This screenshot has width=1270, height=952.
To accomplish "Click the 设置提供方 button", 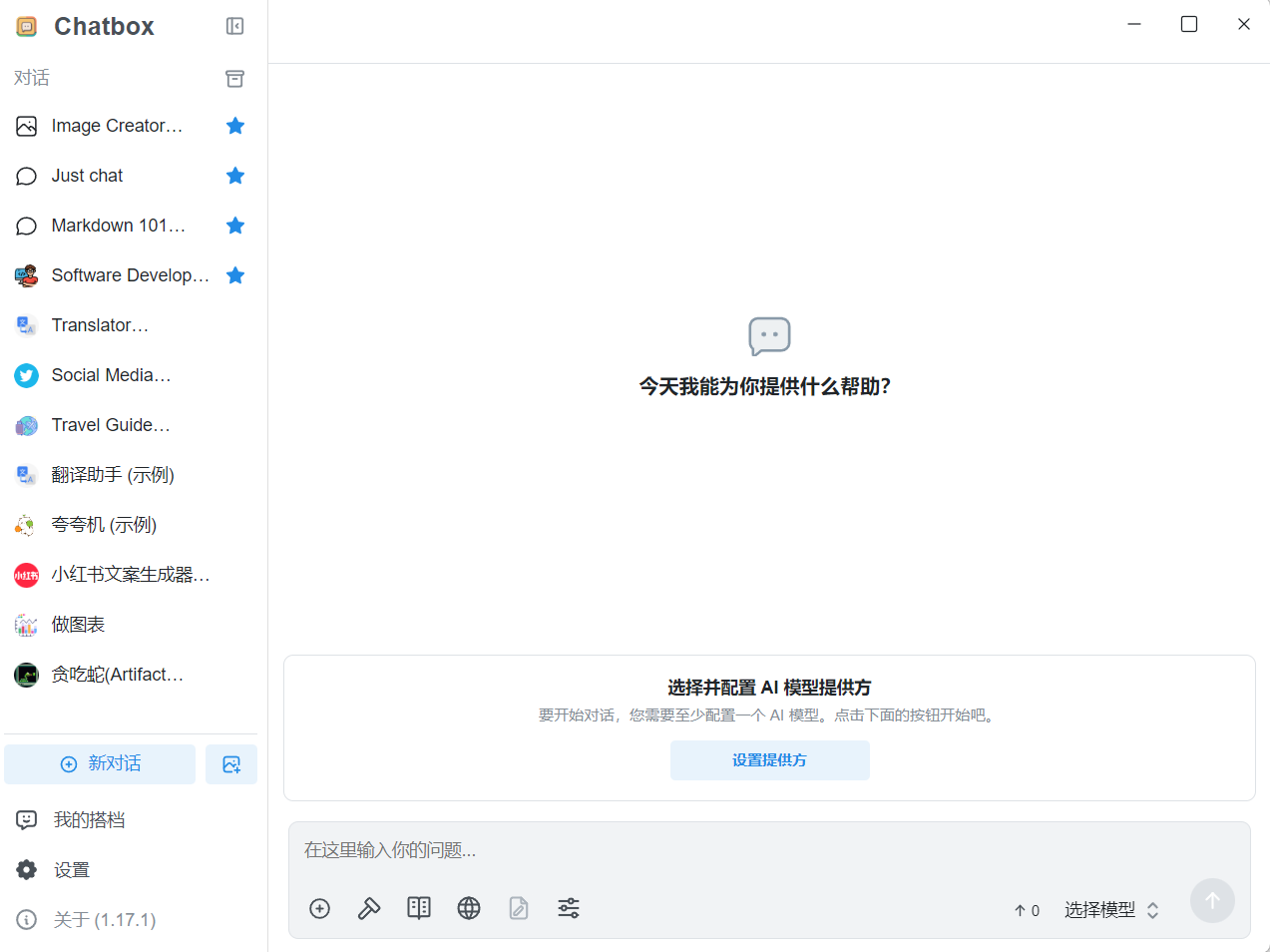I will (769, 759).
